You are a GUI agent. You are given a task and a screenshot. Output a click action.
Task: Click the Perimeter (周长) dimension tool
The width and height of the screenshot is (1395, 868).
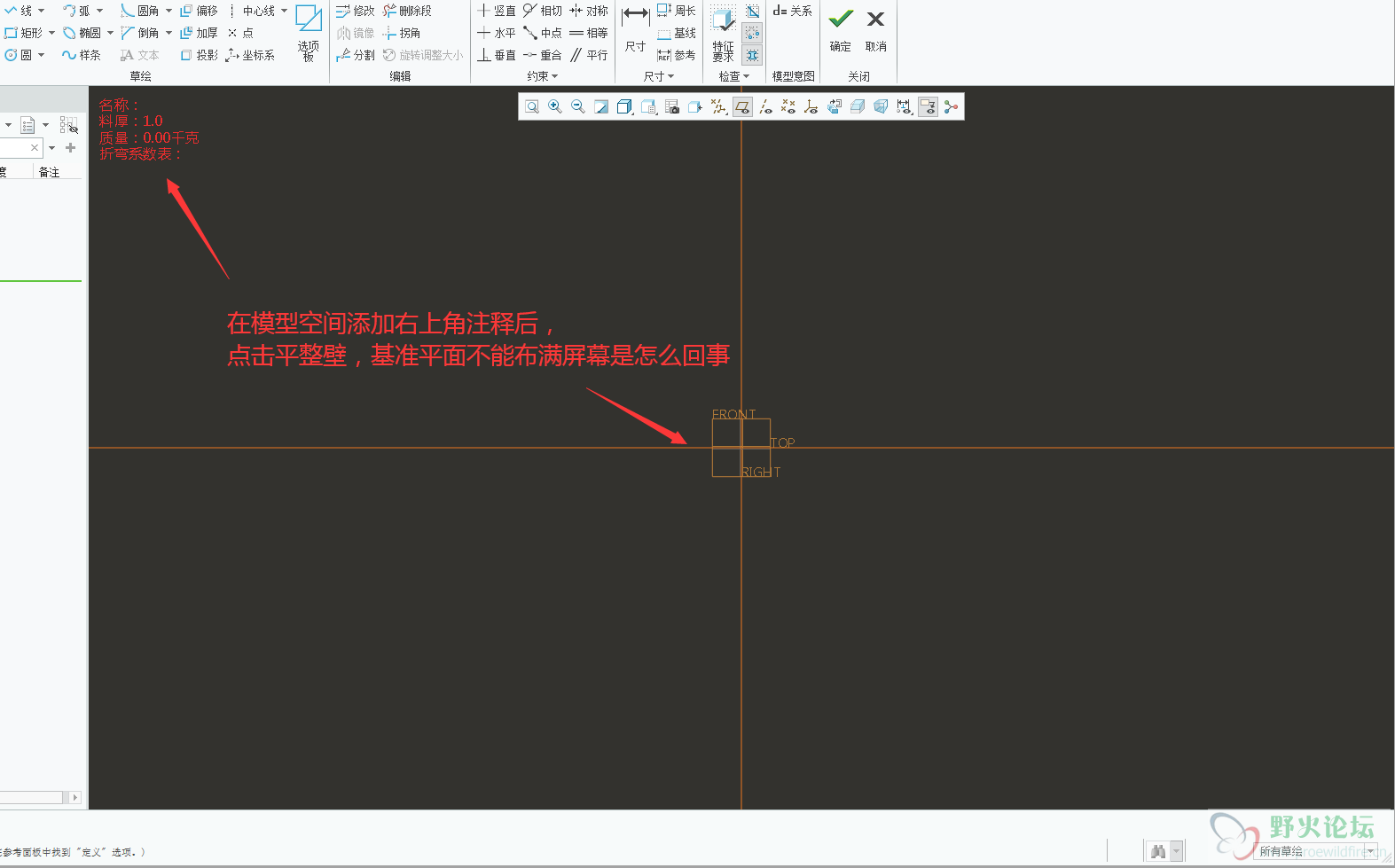click(x=677, y=11)
